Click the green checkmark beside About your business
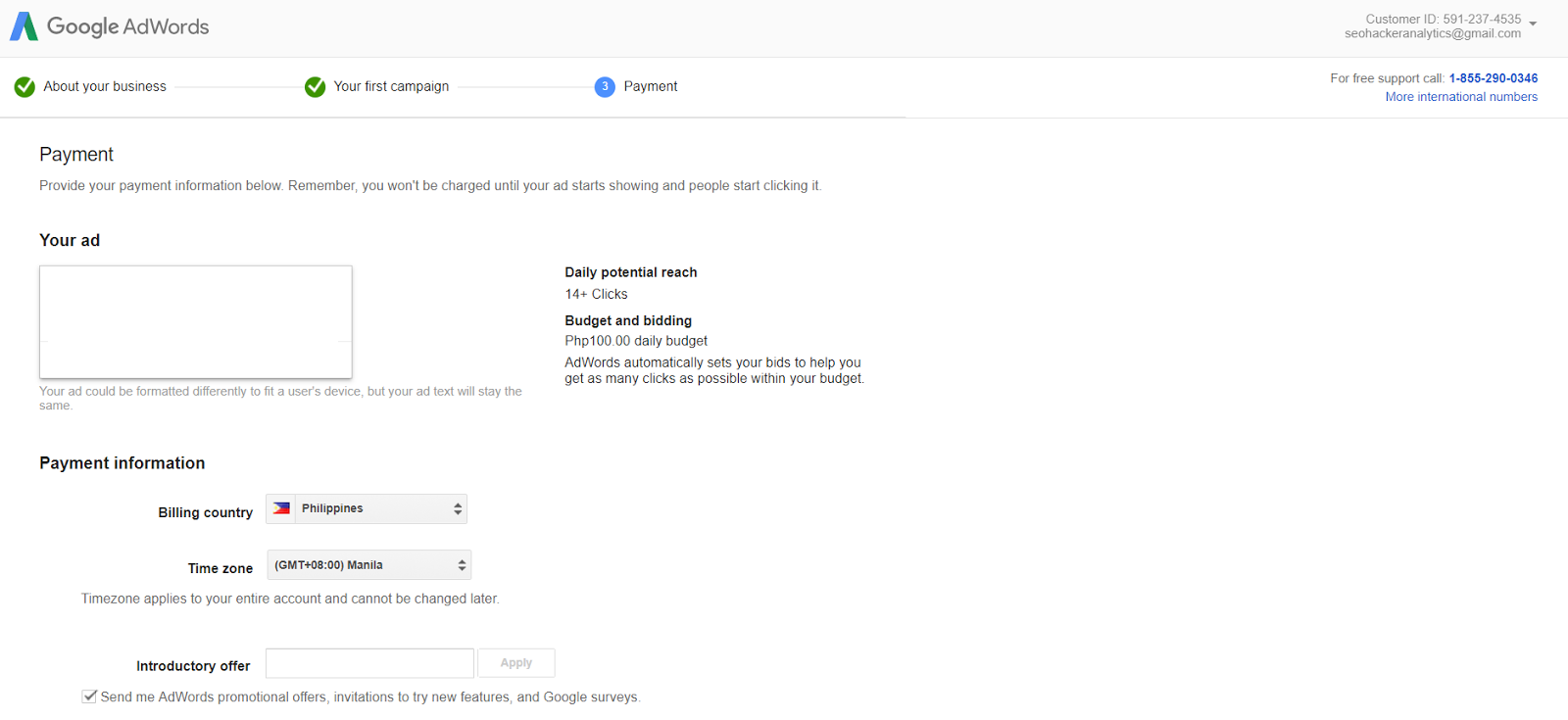This screenshot has height=720, width=1568. click(24, 87)
